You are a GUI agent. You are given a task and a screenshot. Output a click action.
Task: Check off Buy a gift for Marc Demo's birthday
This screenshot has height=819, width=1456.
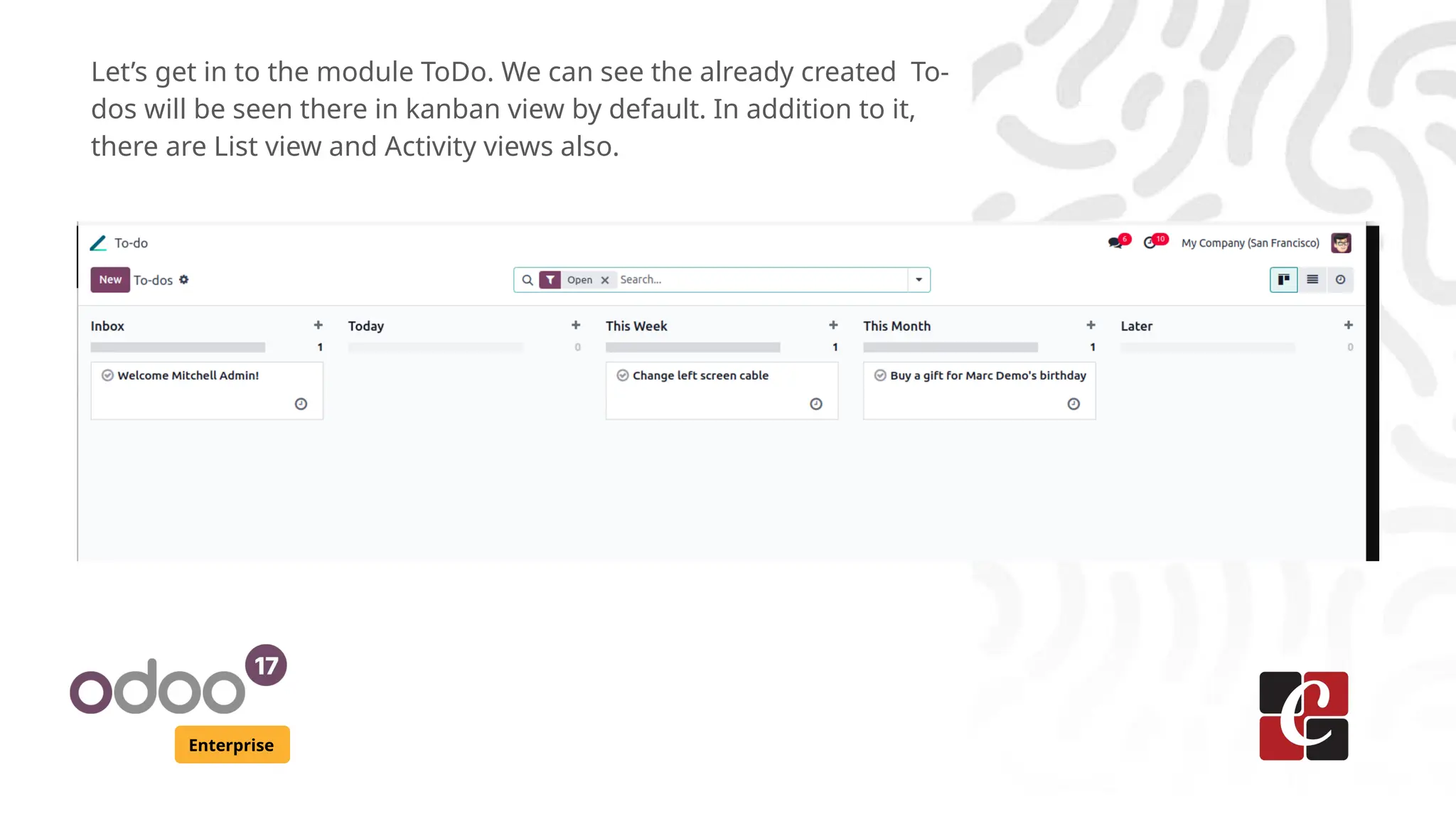880,375
